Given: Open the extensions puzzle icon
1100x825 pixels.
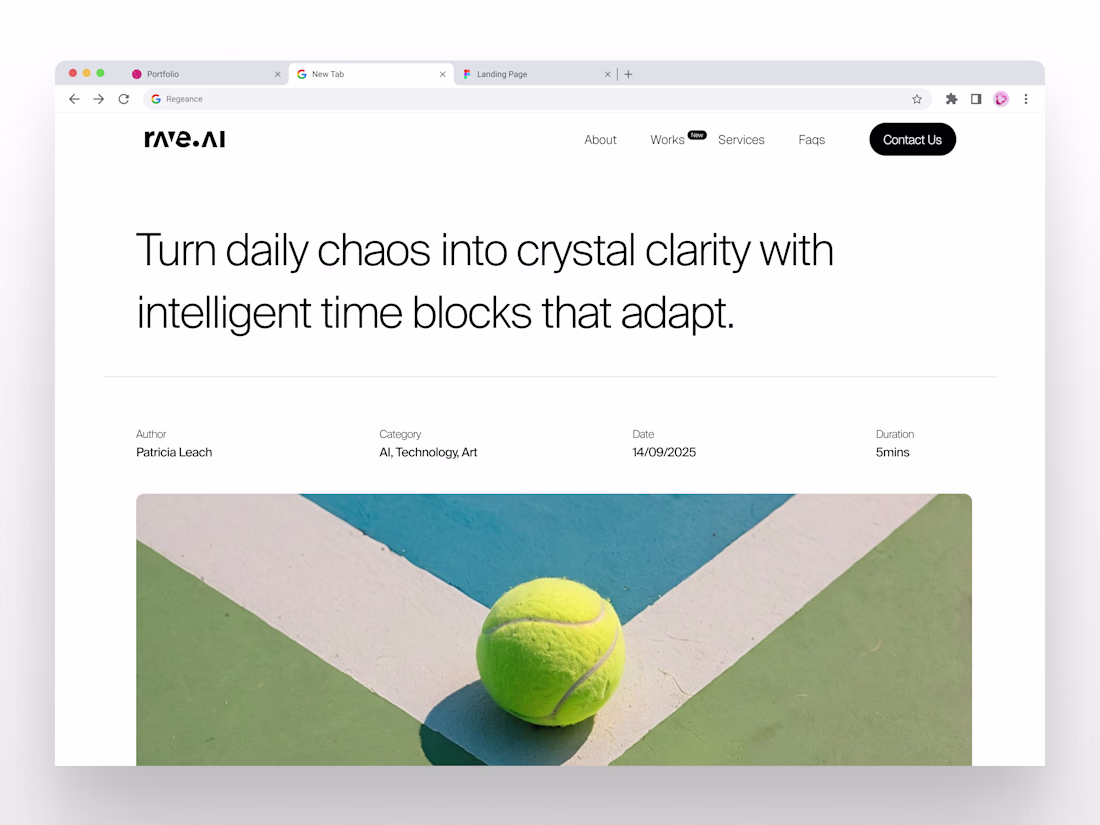Looking at the screenshot, I should tap(951, 99).
